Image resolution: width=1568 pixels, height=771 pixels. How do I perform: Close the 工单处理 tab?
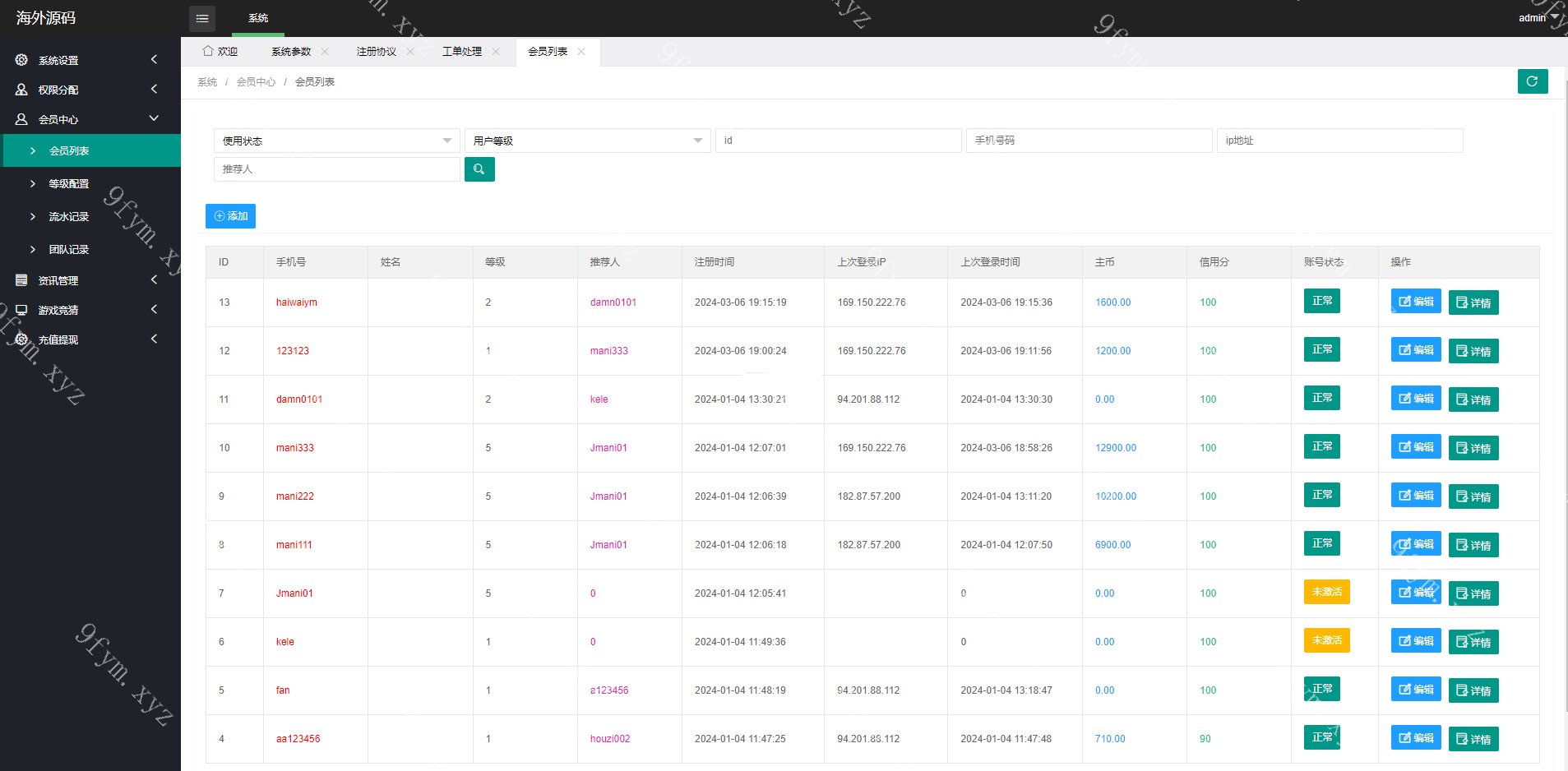tap(496, 51)
